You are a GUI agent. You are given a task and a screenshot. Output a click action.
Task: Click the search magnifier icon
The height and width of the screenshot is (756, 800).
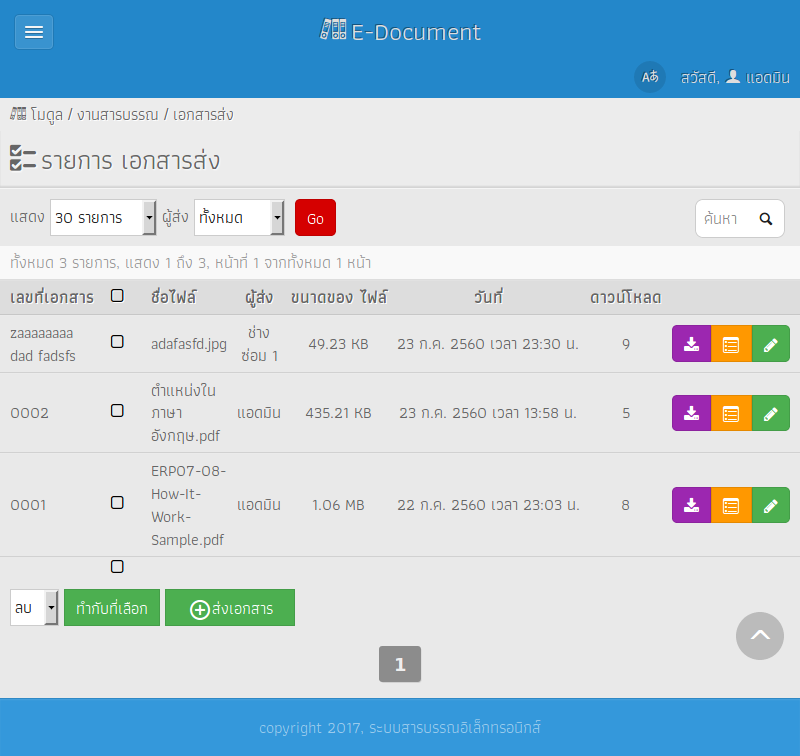[x=765, y=219]
